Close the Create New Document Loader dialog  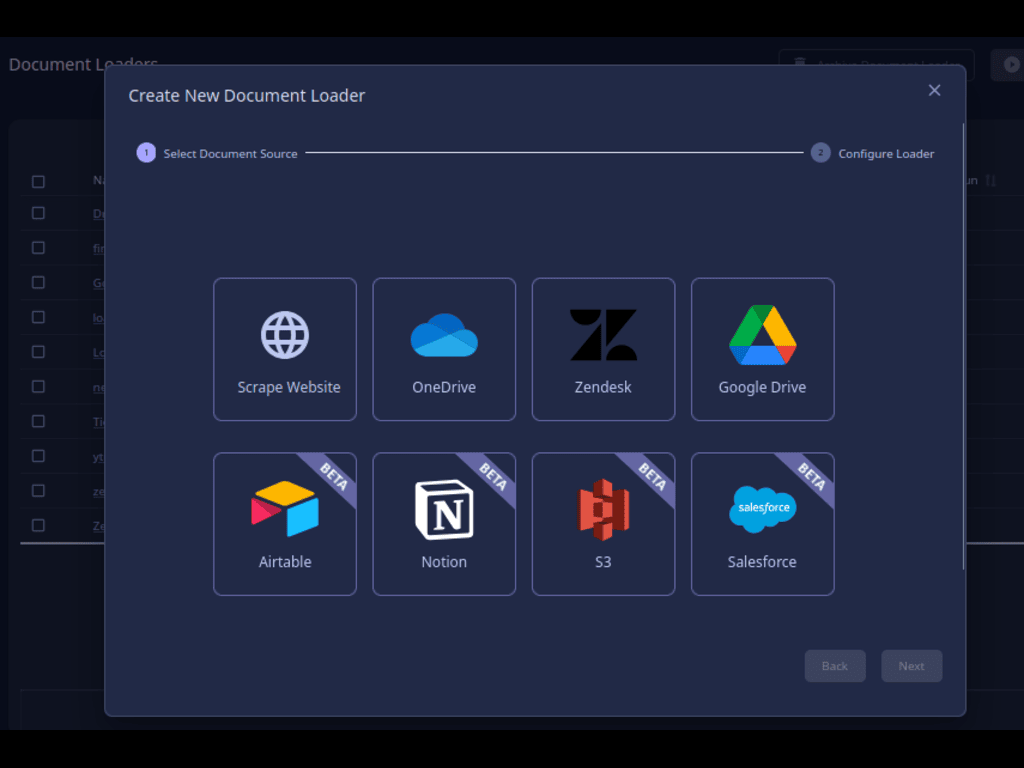click(934, 91)
